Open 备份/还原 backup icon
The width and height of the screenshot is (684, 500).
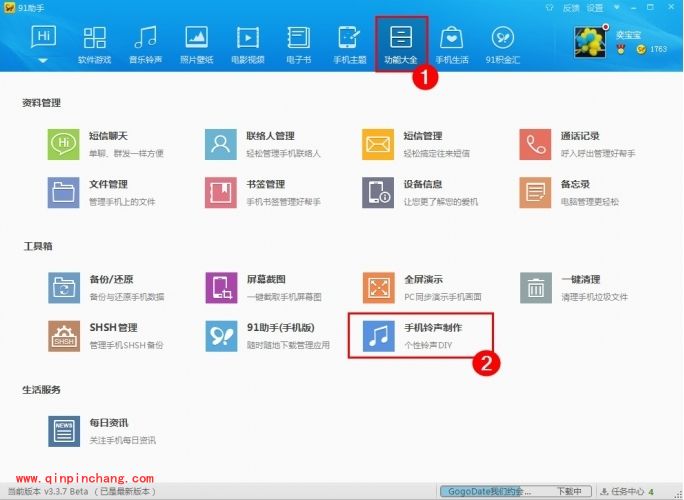click(64, 288)
